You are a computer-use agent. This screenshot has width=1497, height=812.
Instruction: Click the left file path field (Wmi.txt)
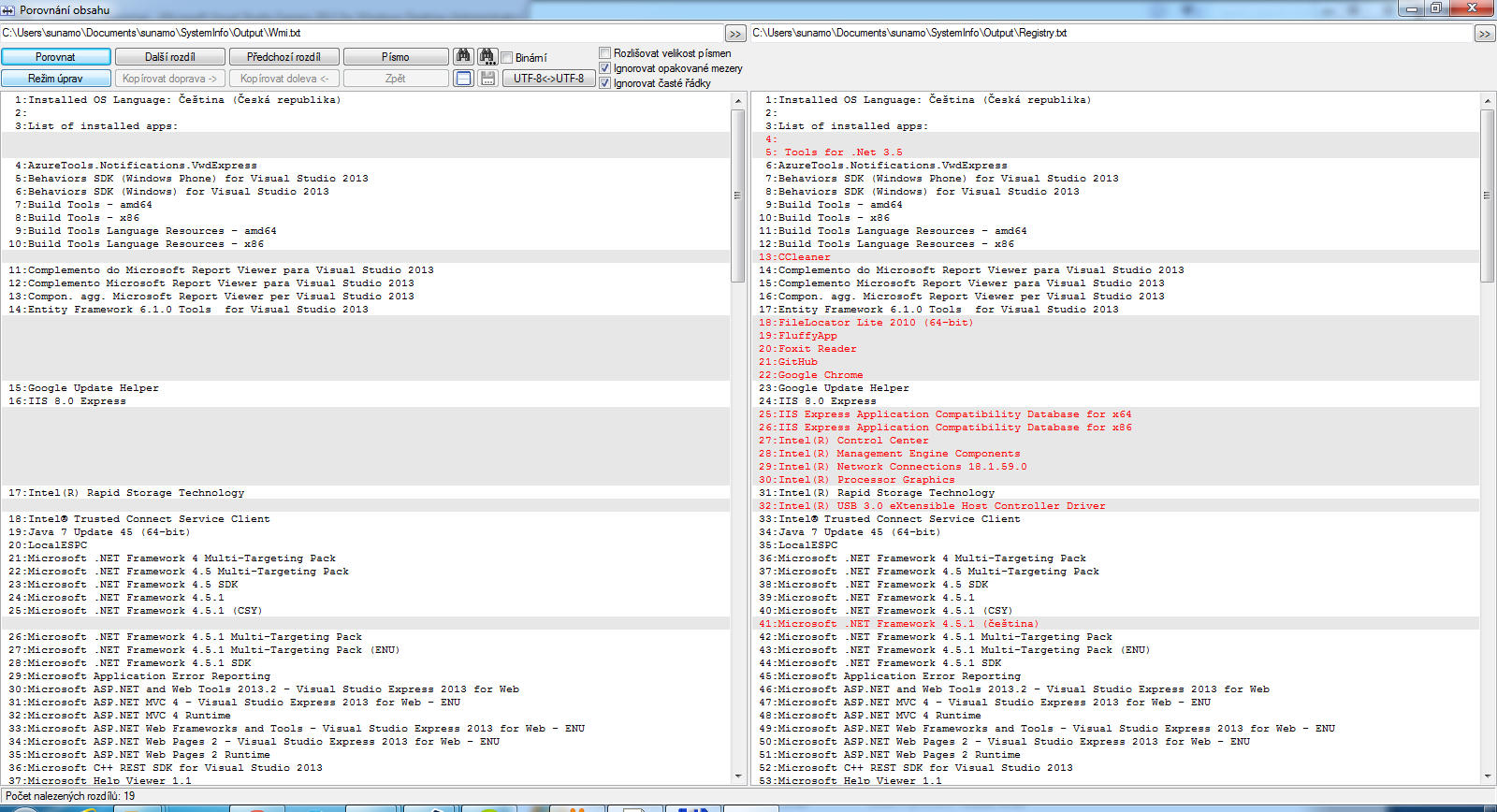coord(362,33)
